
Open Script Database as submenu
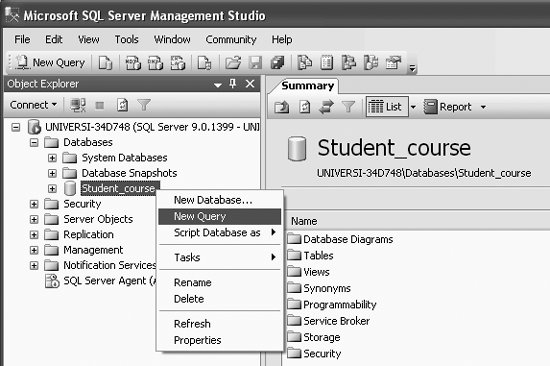[x=220, y=233]
